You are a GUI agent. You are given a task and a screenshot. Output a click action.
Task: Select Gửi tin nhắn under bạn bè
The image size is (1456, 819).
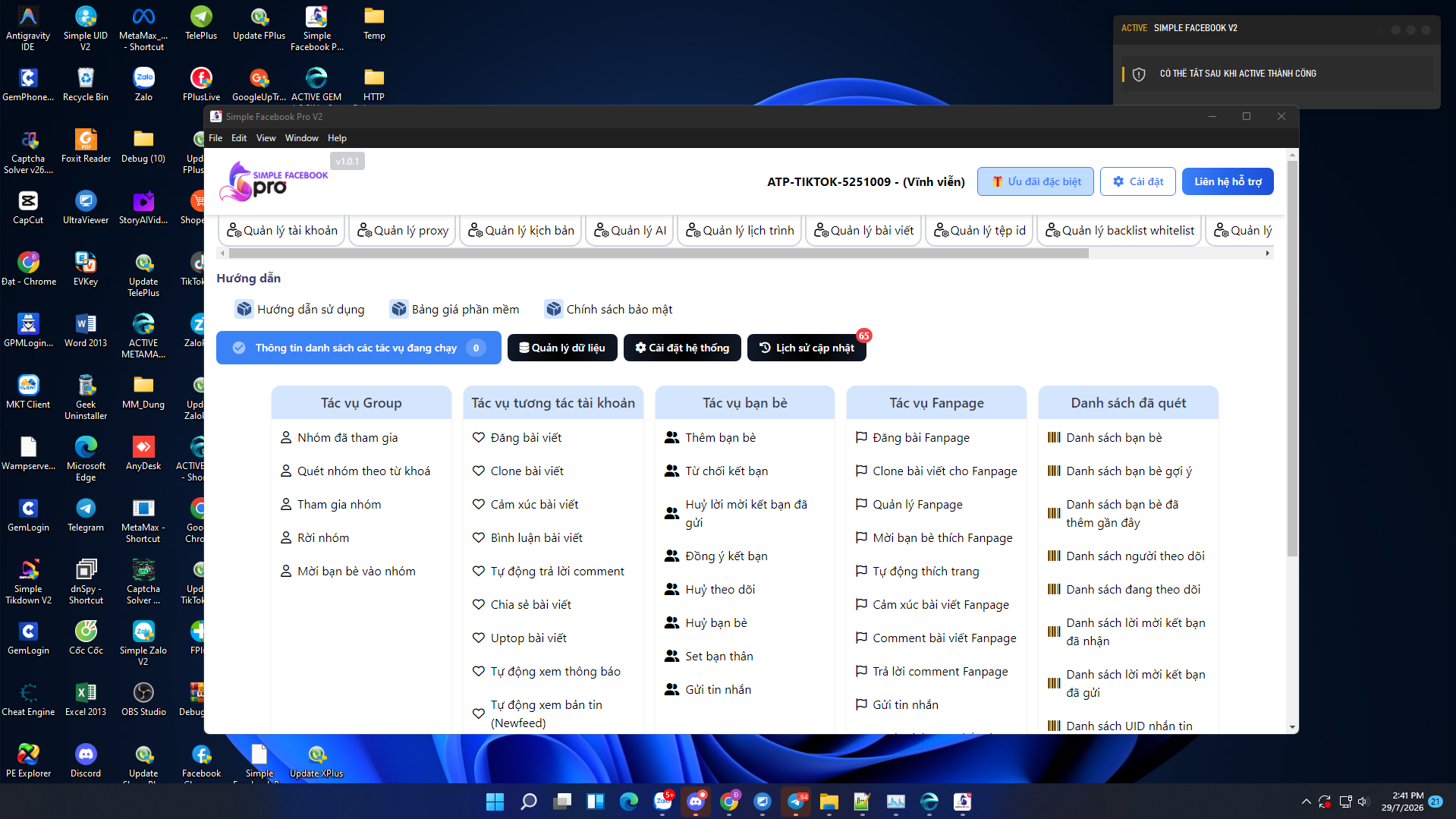point(708,690)
